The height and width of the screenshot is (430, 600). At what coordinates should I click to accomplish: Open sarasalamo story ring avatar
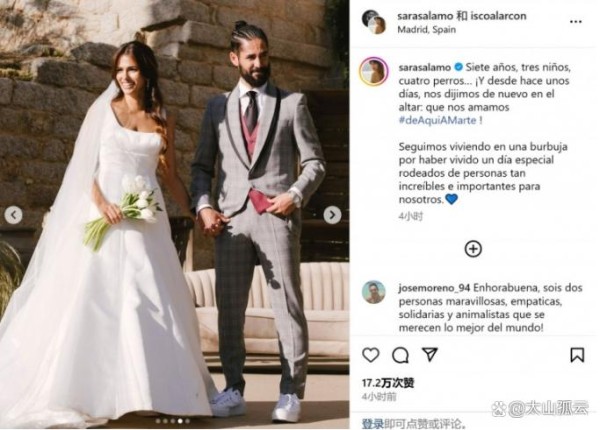pyautogui.click(x=374, y=71)
